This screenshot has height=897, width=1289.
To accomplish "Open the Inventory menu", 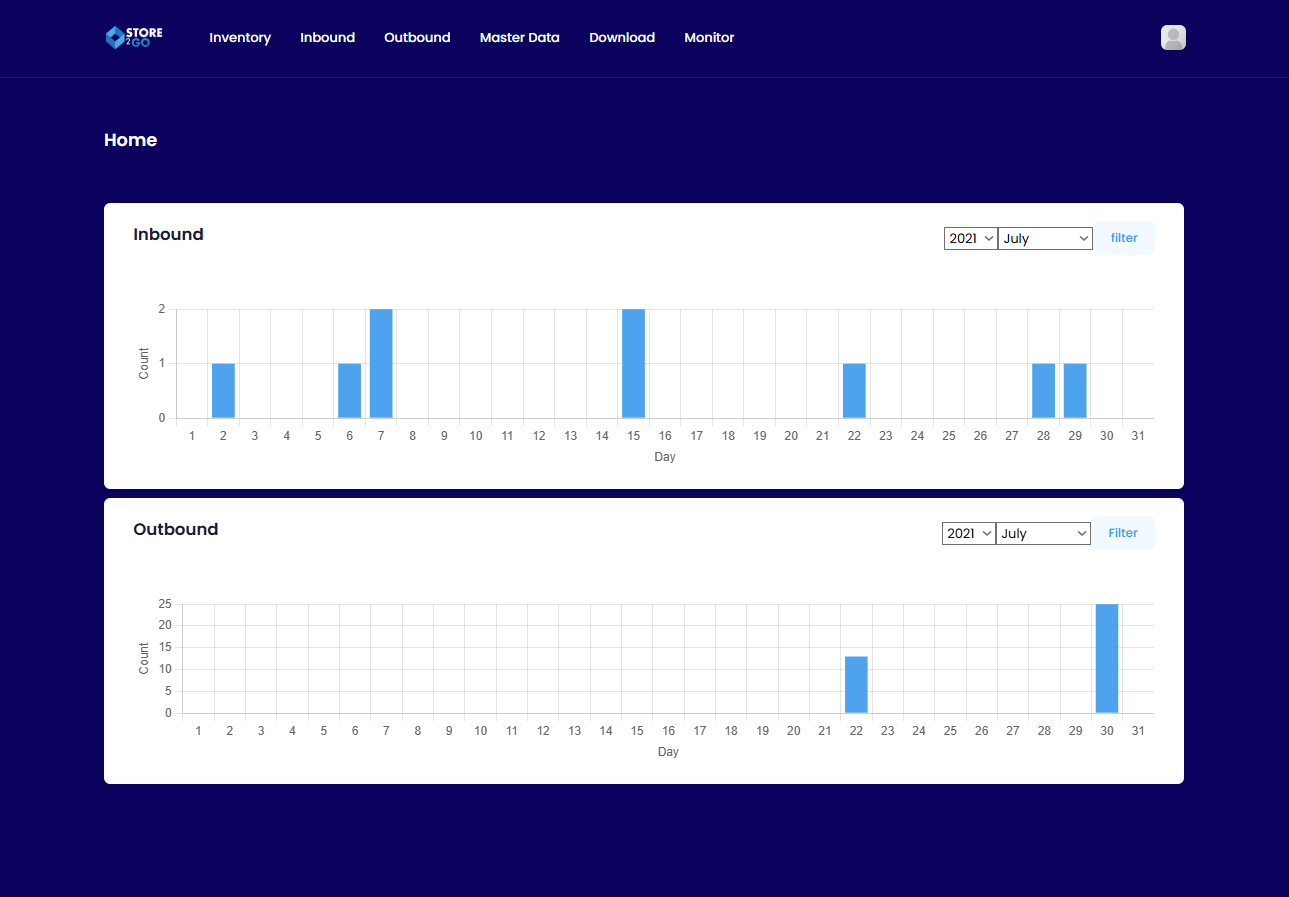I will click(240, 38).
